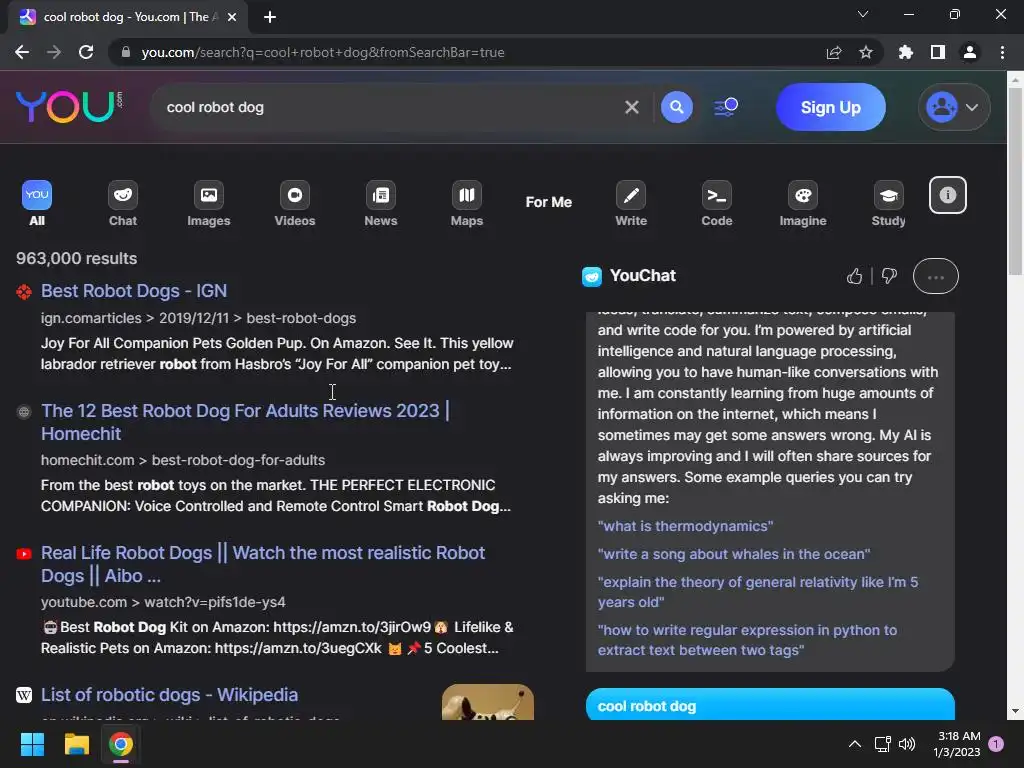
Task: Try the "what is thermodynamics" example query
Action: [685, 526]
